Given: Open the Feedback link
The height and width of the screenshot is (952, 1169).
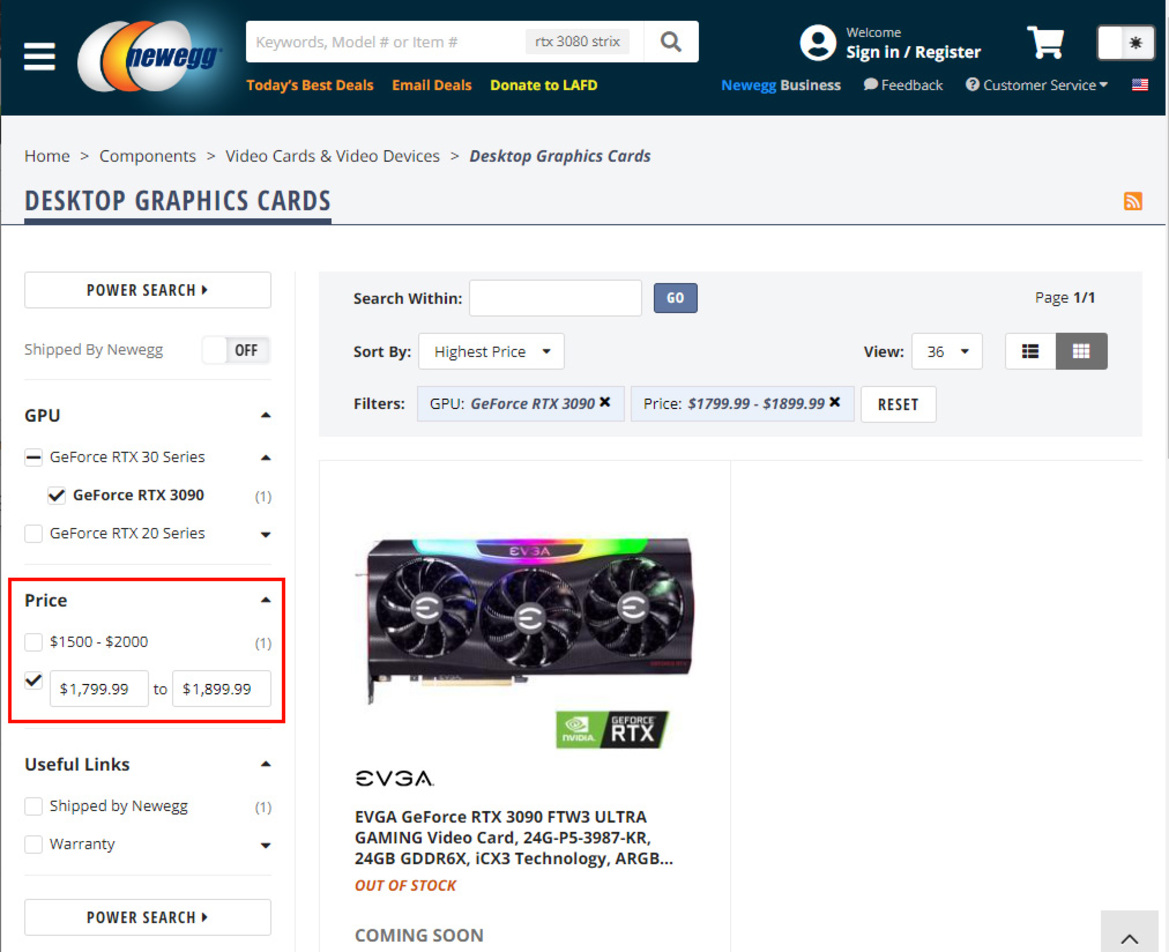Looking at the screenshot, I should click(x=903, y=85).
